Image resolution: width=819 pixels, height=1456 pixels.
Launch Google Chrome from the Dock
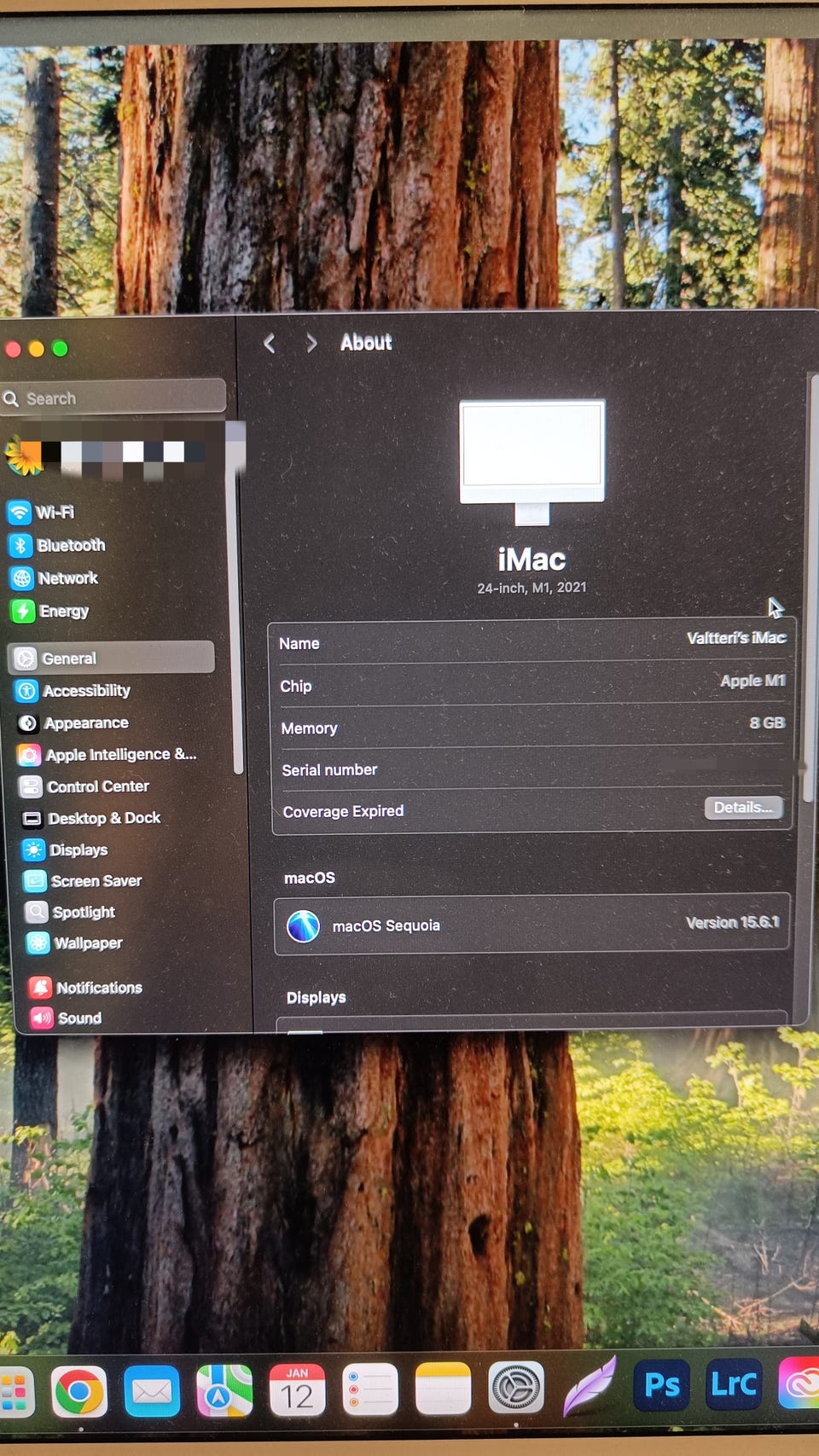tap(79, 1392)
